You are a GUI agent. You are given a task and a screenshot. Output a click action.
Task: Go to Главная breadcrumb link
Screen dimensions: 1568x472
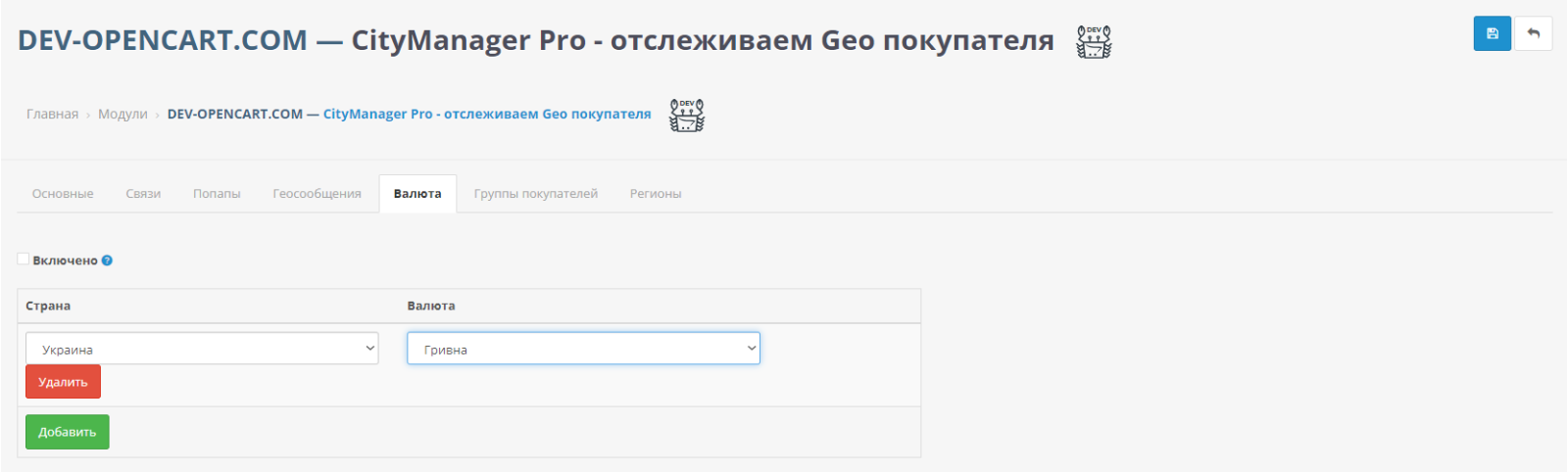click(52, 115)
